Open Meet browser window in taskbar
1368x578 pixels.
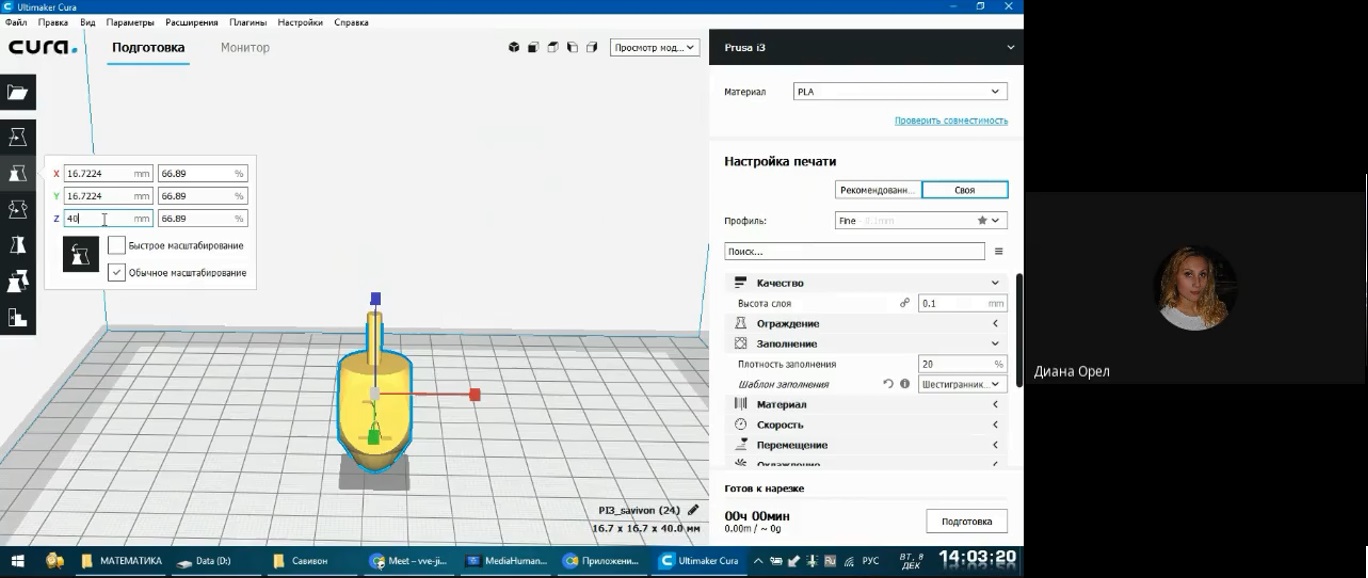click(409, 561)
